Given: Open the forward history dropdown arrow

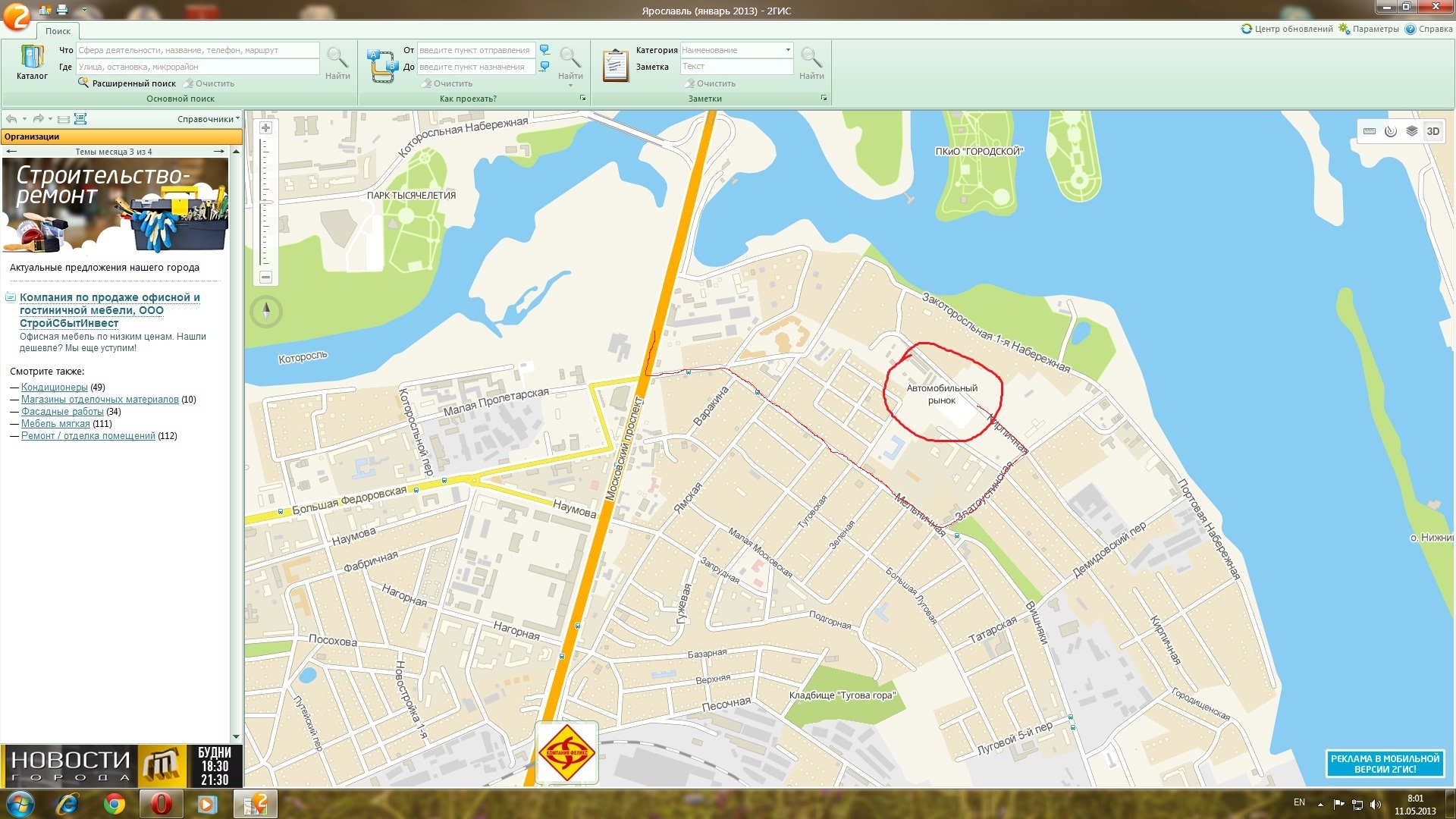Looking at the screenshot, I should click(50, 119).
